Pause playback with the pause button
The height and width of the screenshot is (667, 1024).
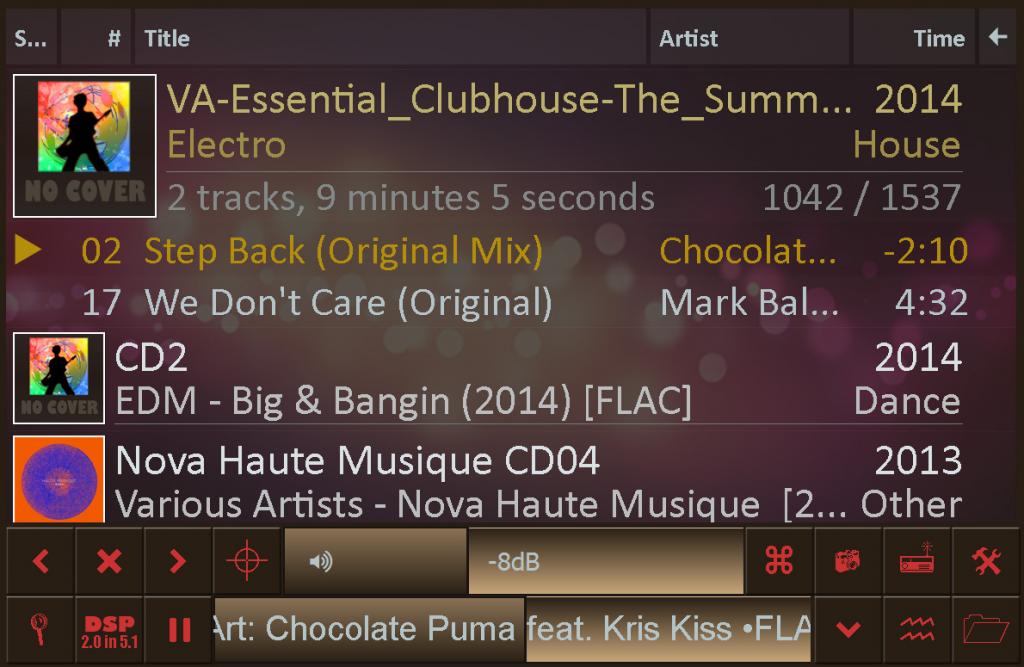[x=178, y=630]
